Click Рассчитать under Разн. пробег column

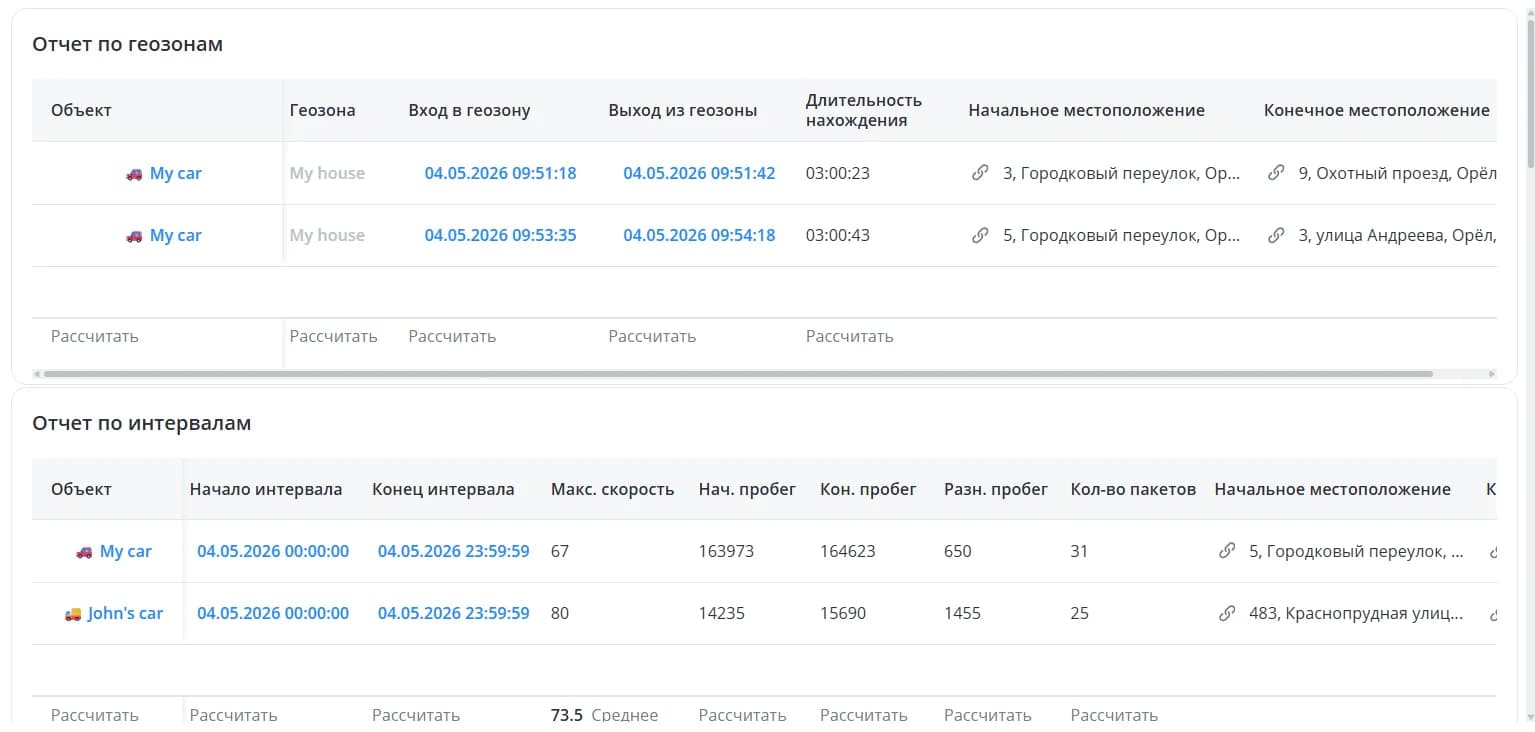(988, 715)
